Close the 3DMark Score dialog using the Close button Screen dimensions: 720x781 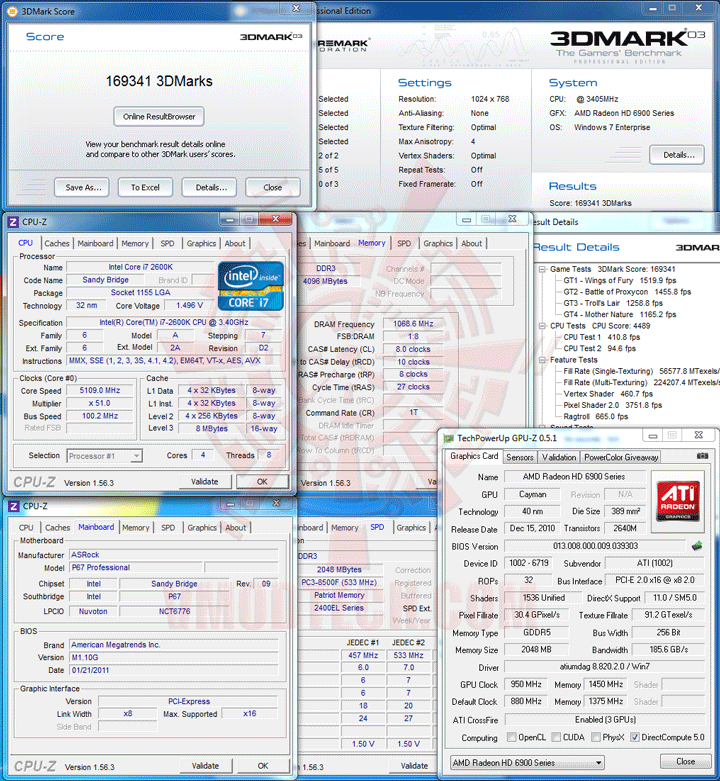(273, 187)
